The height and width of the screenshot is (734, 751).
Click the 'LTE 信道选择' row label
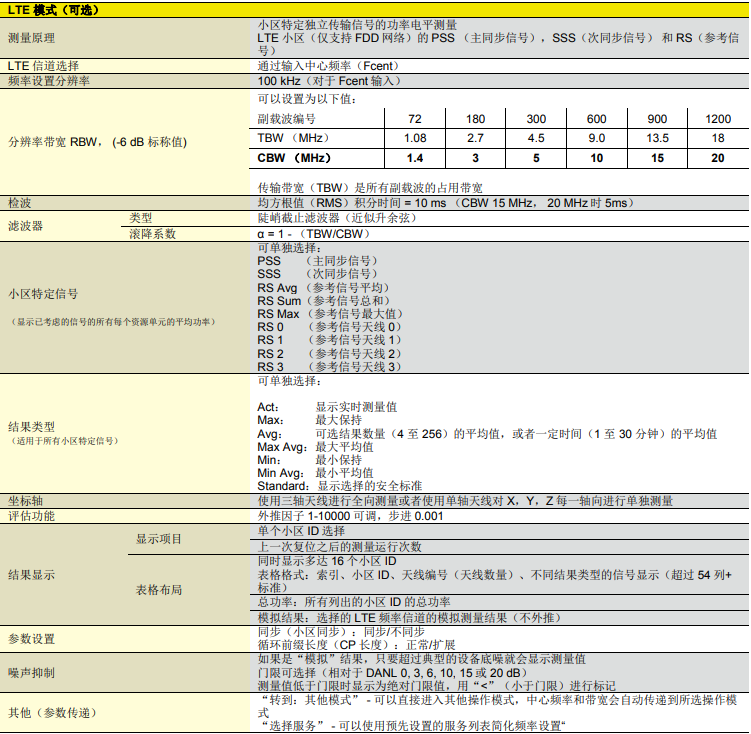click(43, 65)
